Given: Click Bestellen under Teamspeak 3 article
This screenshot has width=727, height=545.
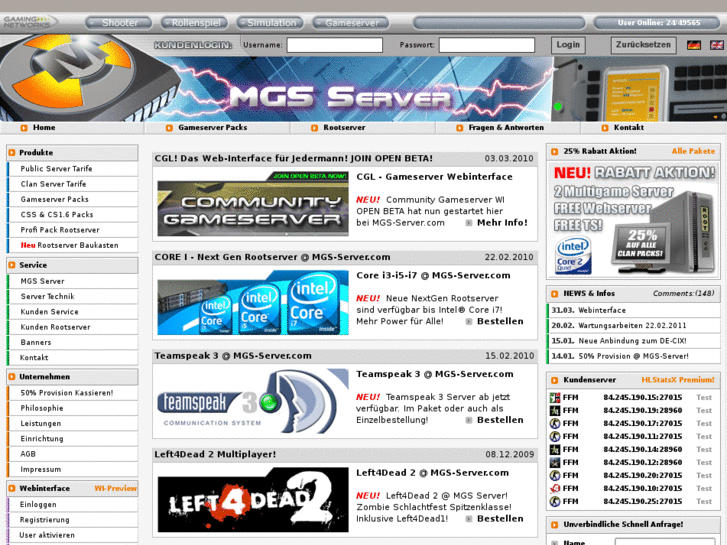Looking at the screenshot, I should 500,420.
